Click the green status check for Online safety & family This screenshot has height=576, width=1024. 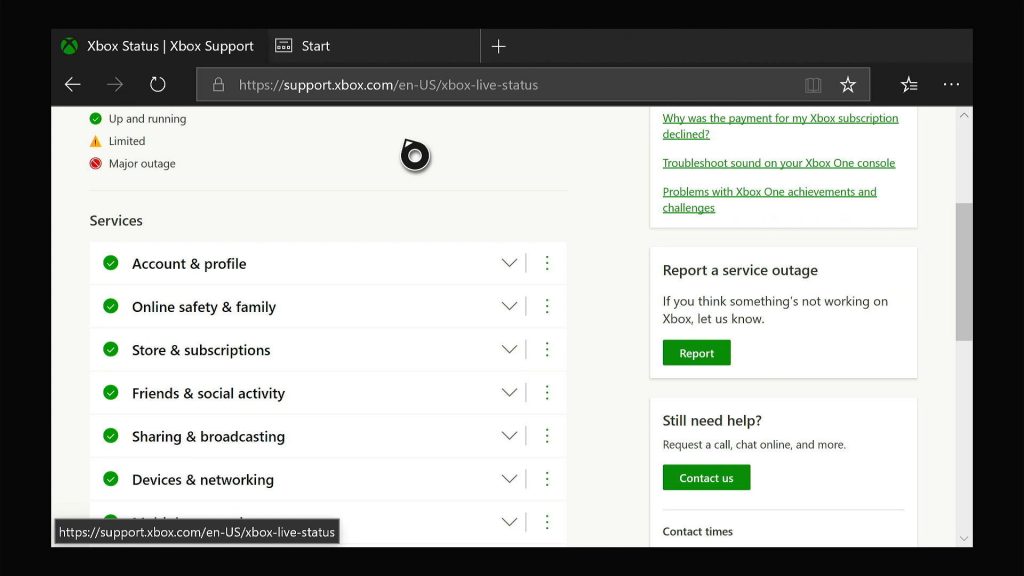pos(111,306)
